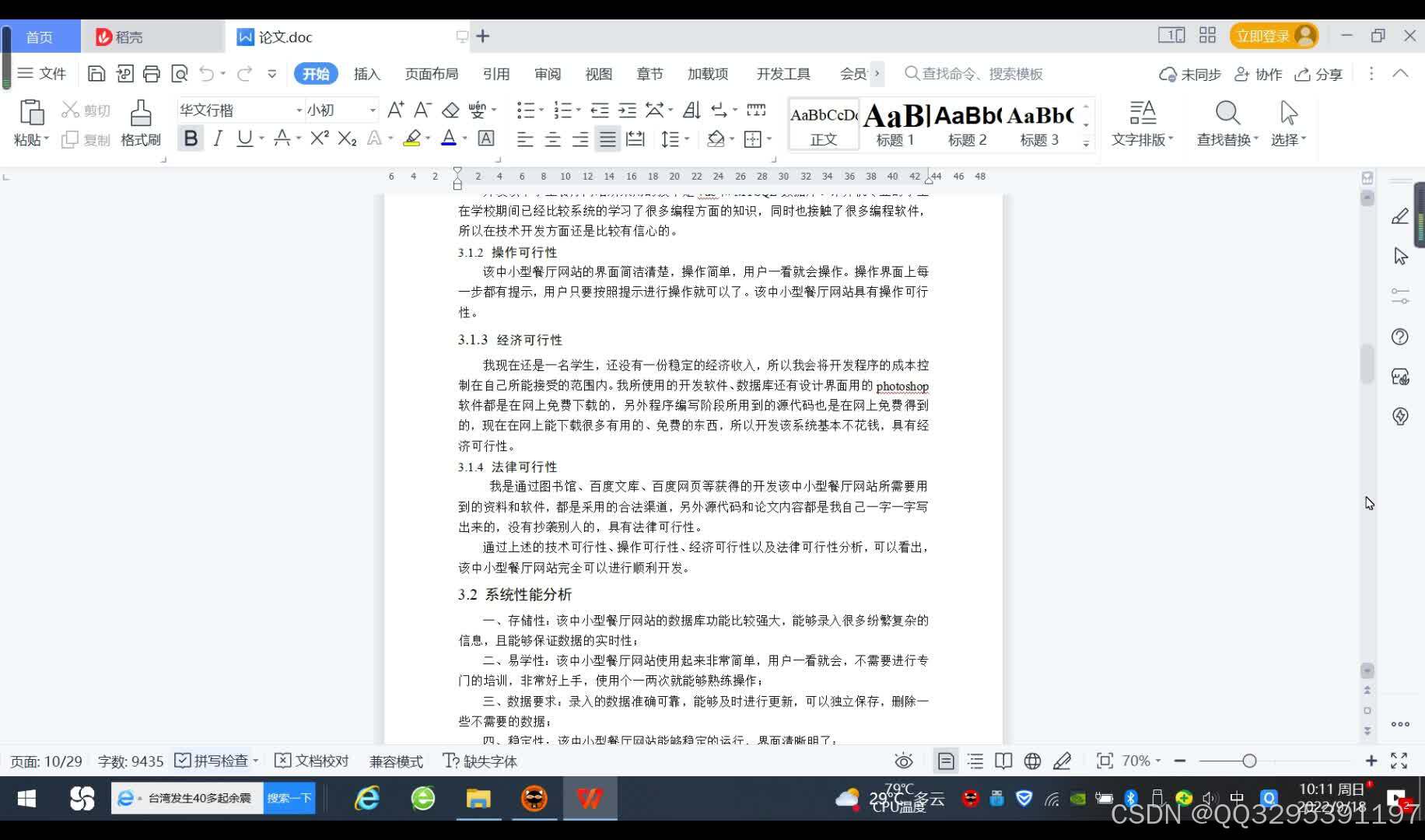Enter full screen mode icon
This screenshot has height=840, width=1425.
[1399, 761]
